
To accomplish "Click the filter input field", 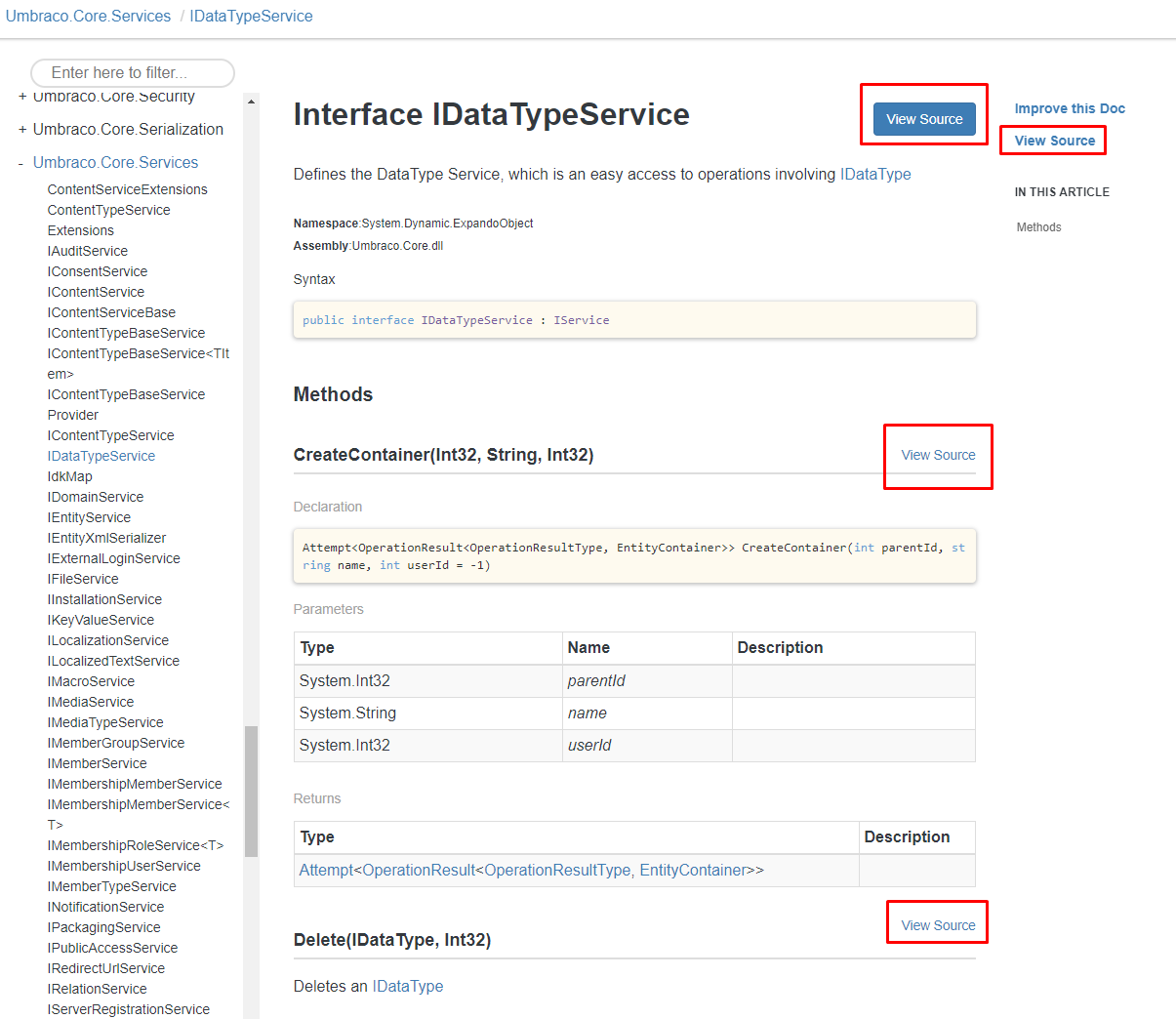I will pos(132,72).
